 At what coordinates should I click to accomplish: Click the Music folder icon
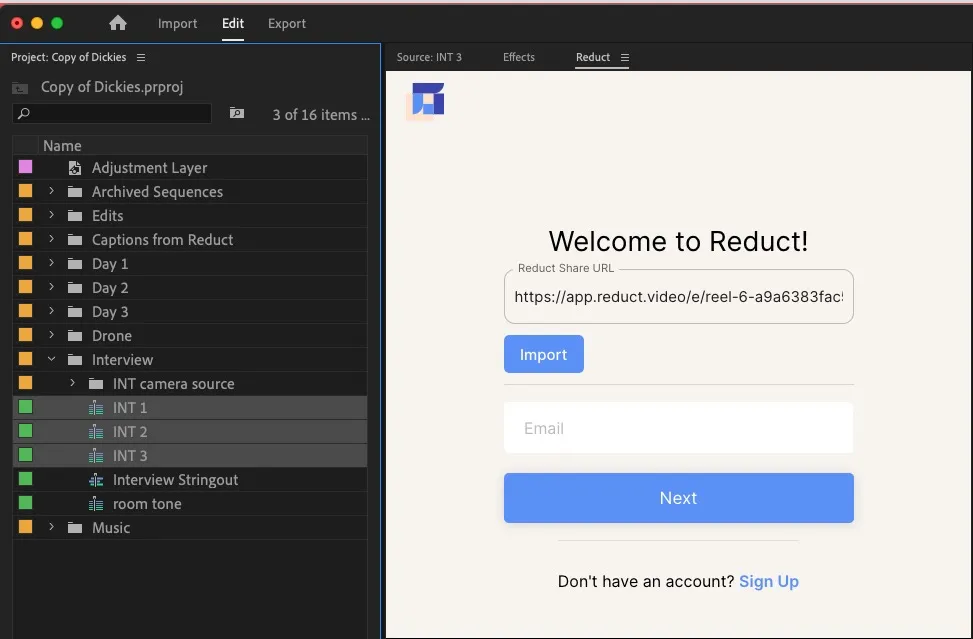pos(74,527)
